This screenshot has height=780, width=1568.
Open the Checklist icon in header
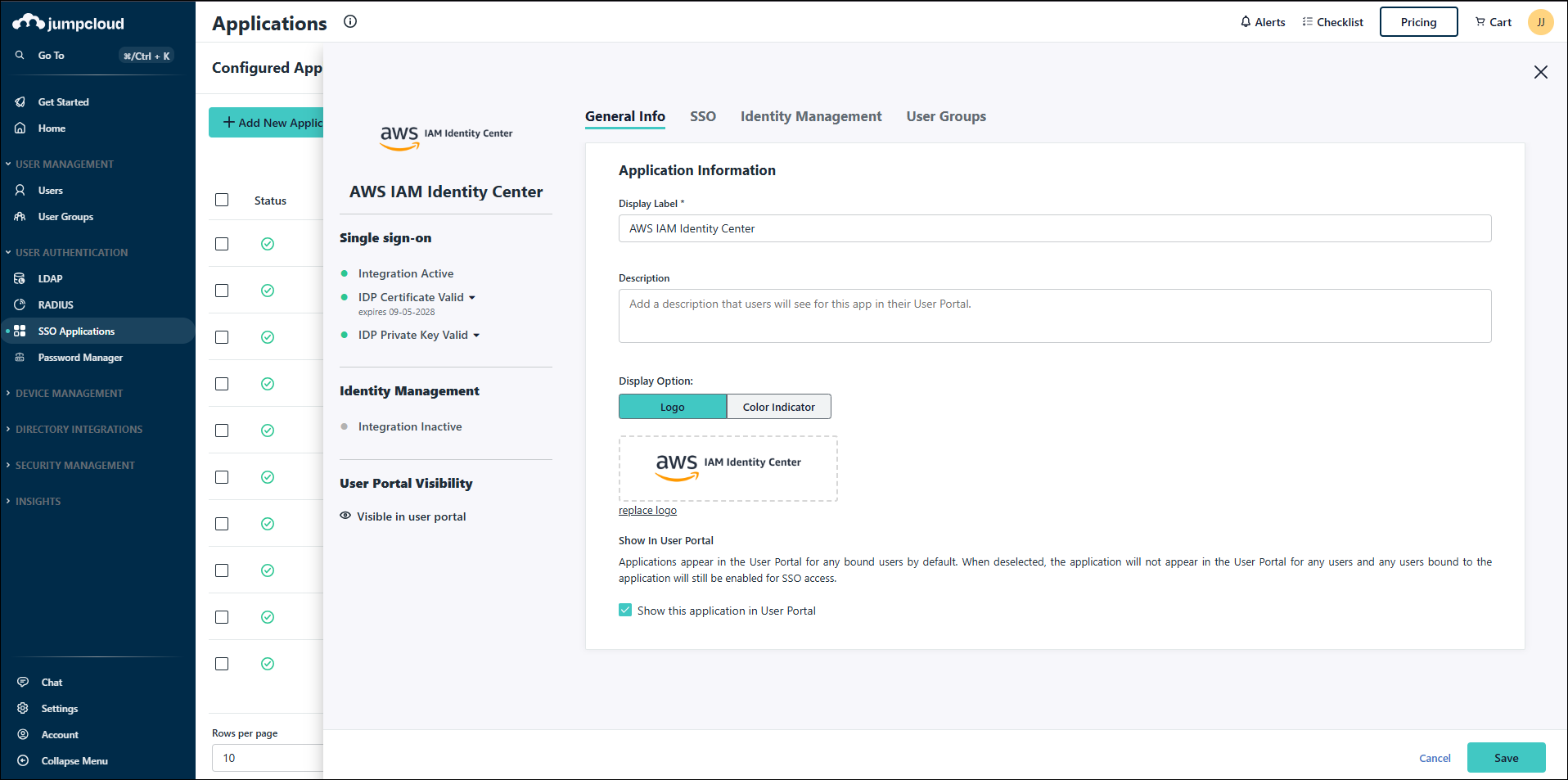coord(1308,22)
